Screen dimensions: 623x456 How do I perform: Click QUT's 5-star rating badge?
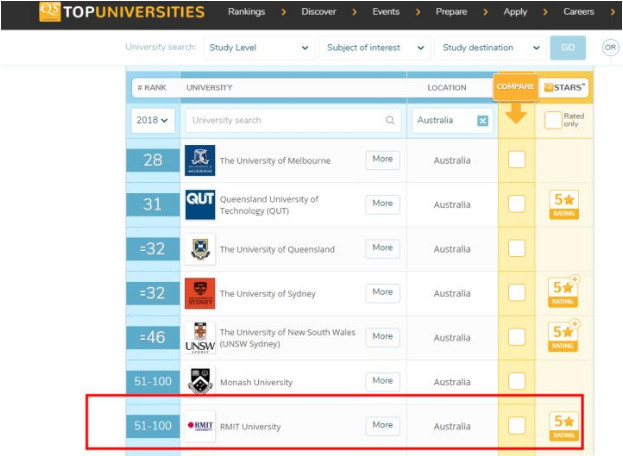[564, 205]
